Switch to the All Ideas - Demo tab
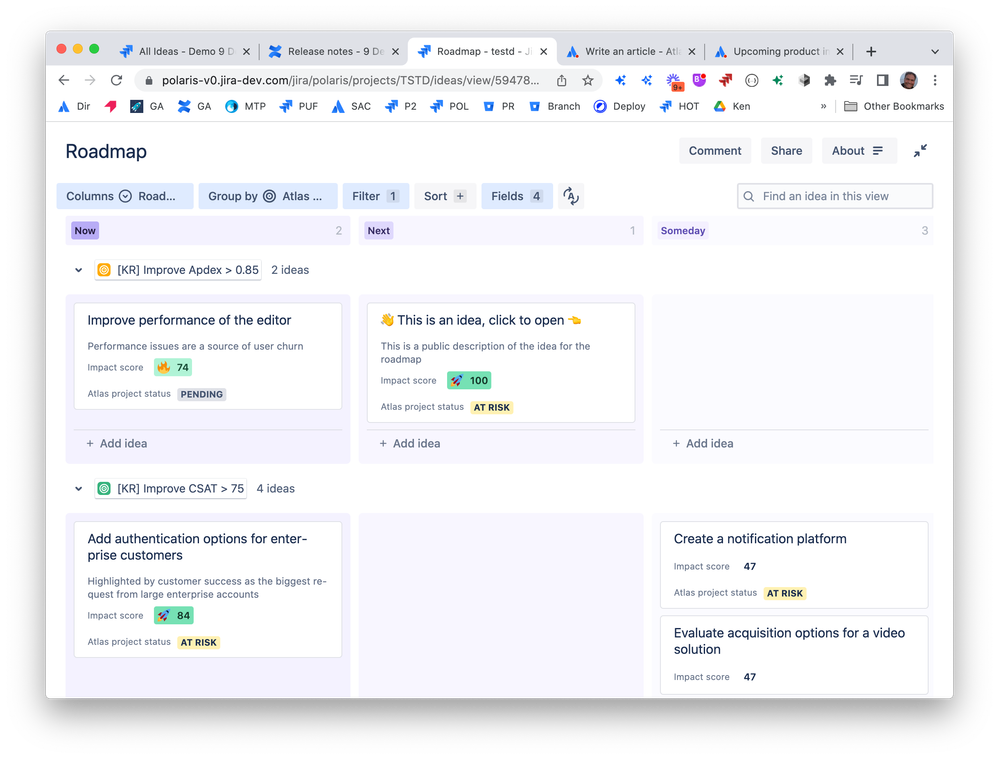Viewport: 999px width, 759px height. (x=185, y=52)
